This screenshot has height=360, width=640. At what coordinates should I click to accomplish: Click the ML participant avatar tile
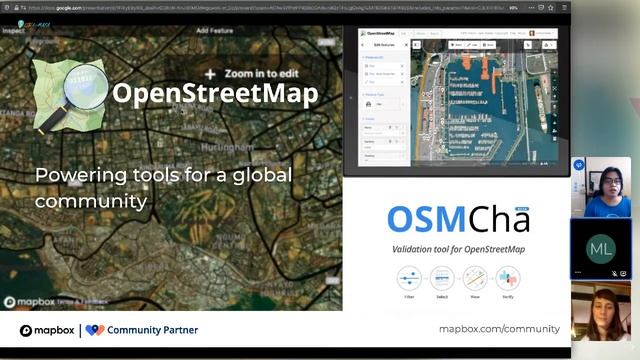(x=601, y=249)
